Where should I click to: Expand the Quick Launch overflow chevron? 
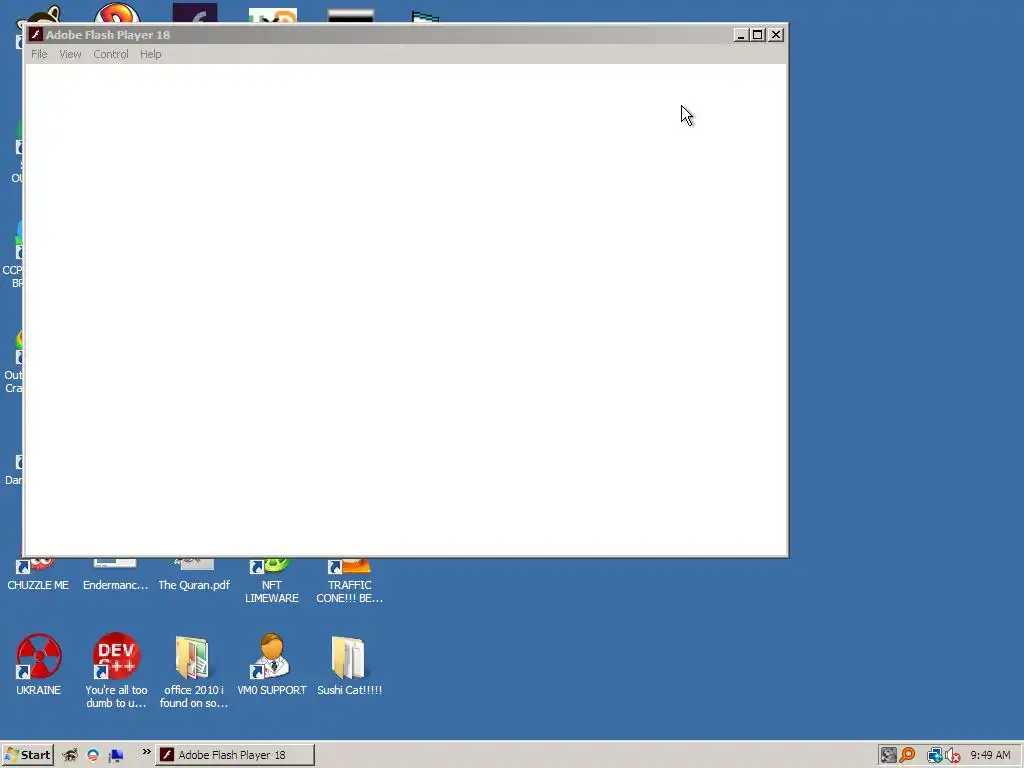point(146,752)
